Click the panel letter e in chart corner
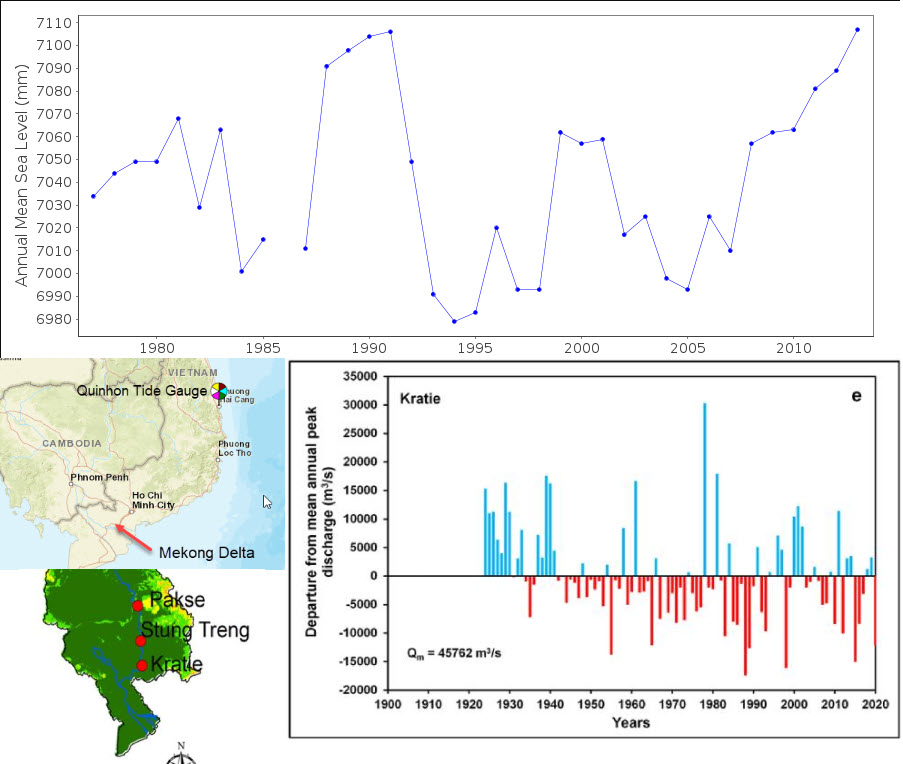The width and height of the screenshot is (903, 764). click(856, 396)
